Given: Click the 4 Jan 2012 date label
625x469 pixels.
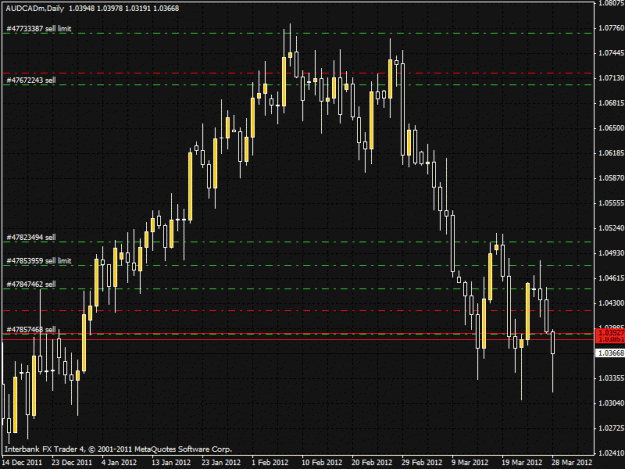Looking at the screenshot, I should point(119,462).
